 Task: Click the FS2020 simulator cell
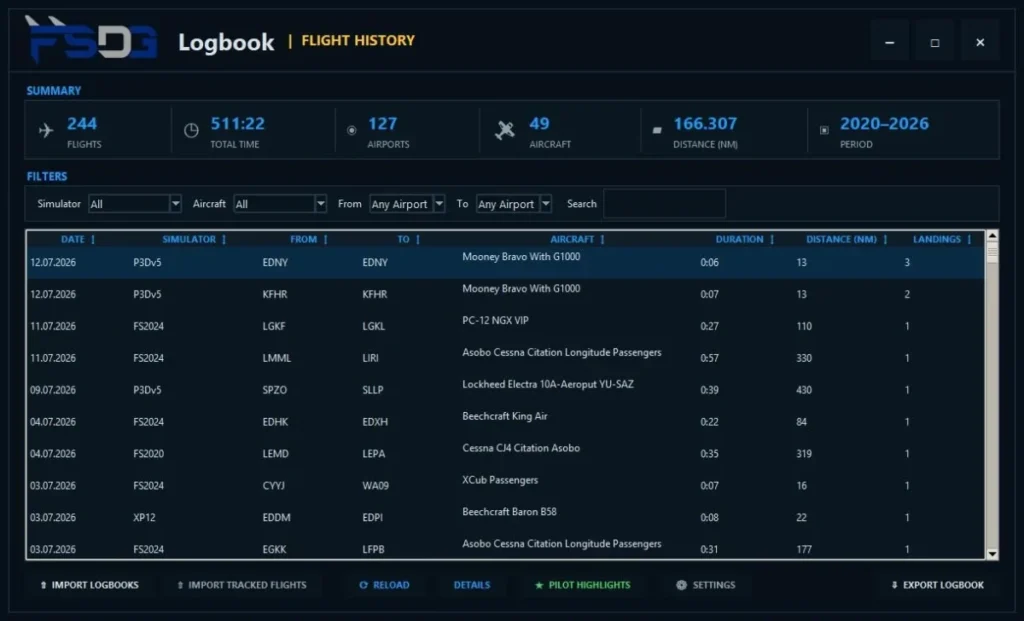coord(148,454)
